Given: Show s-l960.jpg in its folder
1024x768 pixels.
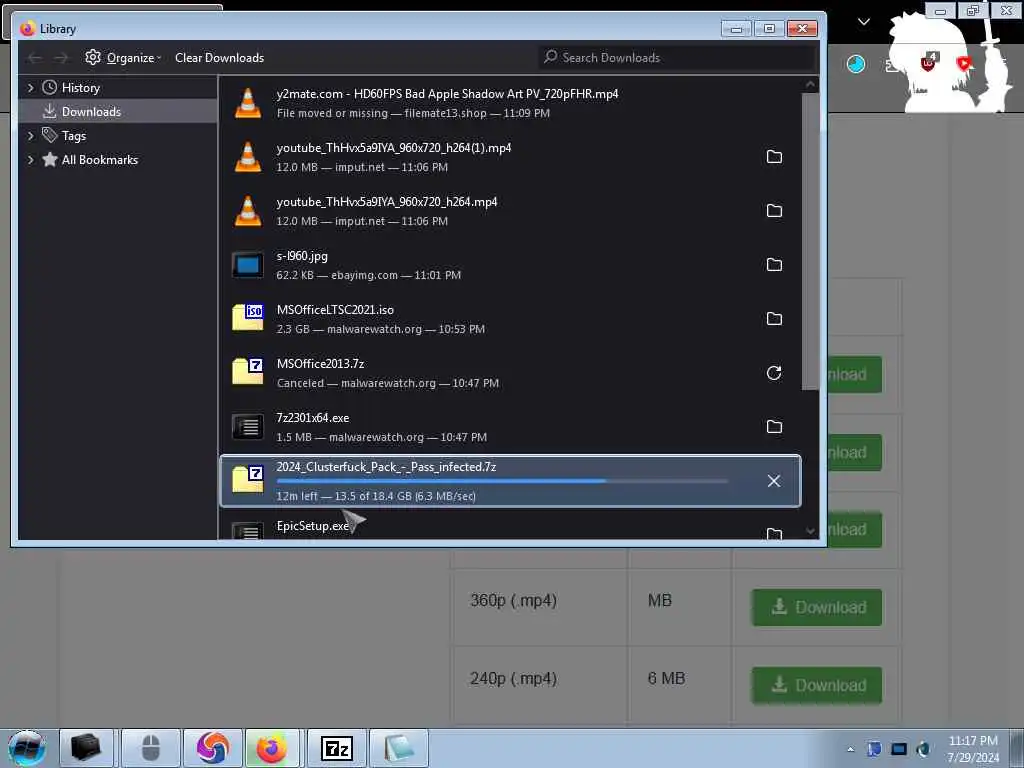Looking at the screenshot, I should click(x=774, y=264).
